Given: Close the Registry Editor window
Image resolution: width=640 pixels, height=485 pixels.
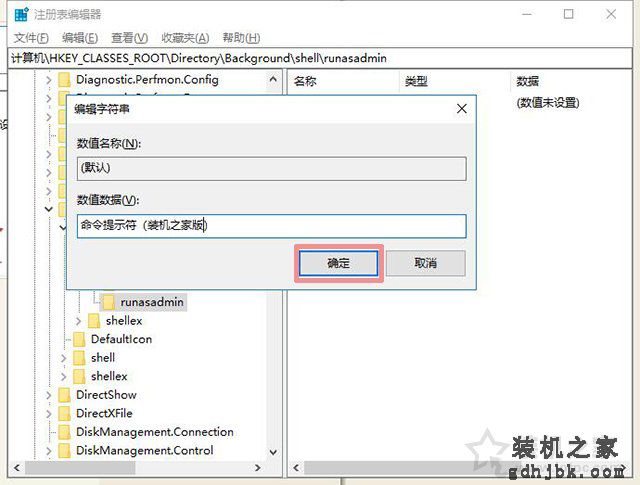Looking at the screenshot, I should [x=611, y=14].
